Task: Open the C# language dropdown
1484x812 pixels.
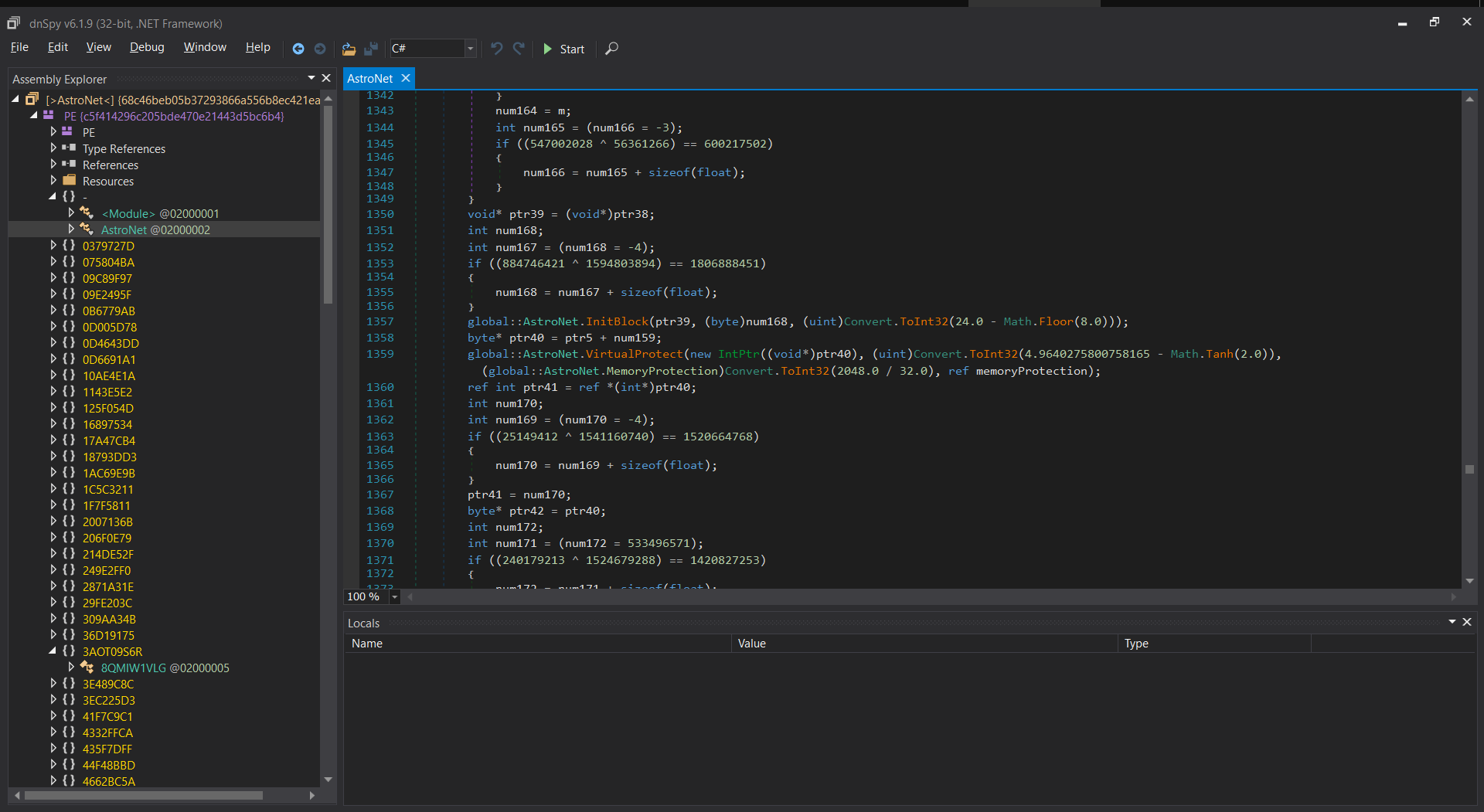Action: click(469, 49)
